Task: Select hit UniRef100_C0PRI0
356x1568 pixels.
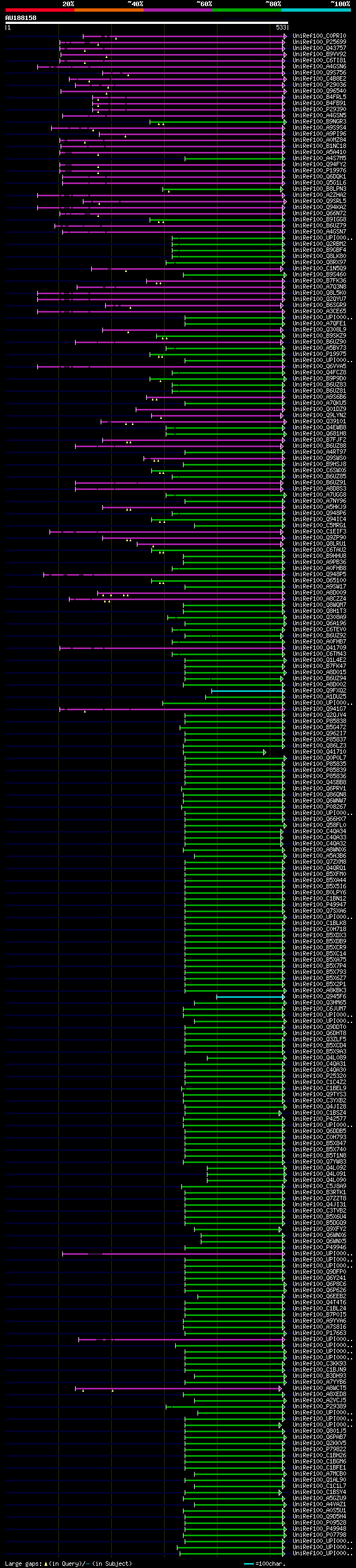Action: coord(319,36)
